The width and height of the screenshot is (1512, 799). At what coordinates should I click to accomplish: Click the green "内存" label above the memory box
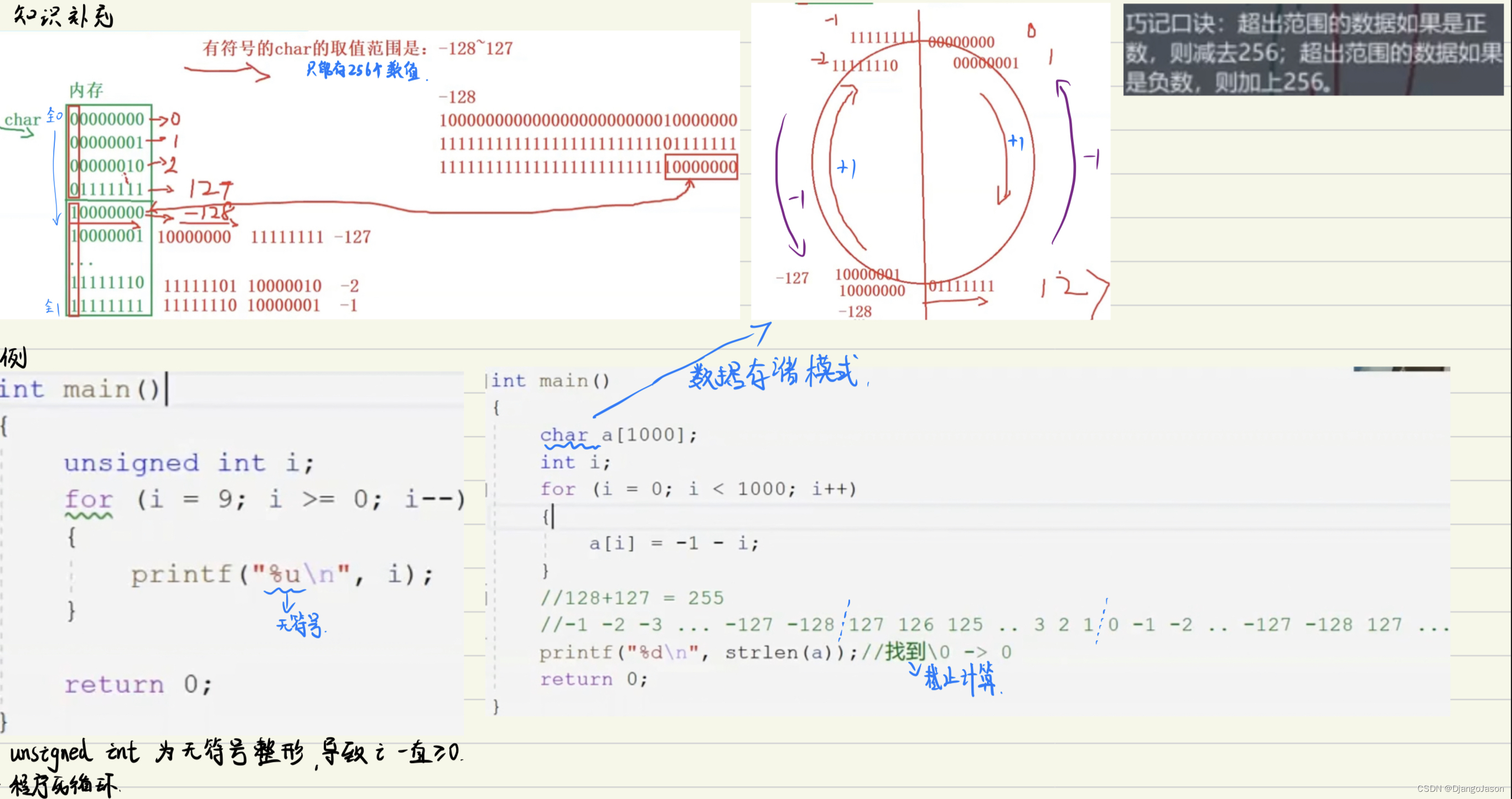[x=86, y=90]
